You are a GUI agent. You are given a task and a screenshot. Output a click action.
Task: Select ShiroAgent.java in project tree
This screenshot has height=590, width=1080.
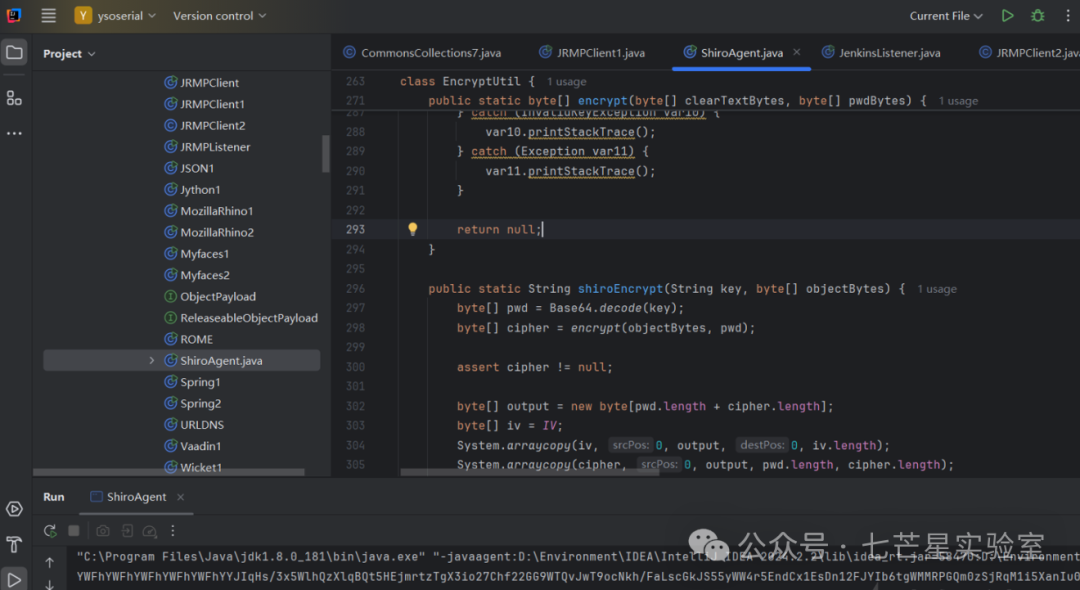click(221, 360)
